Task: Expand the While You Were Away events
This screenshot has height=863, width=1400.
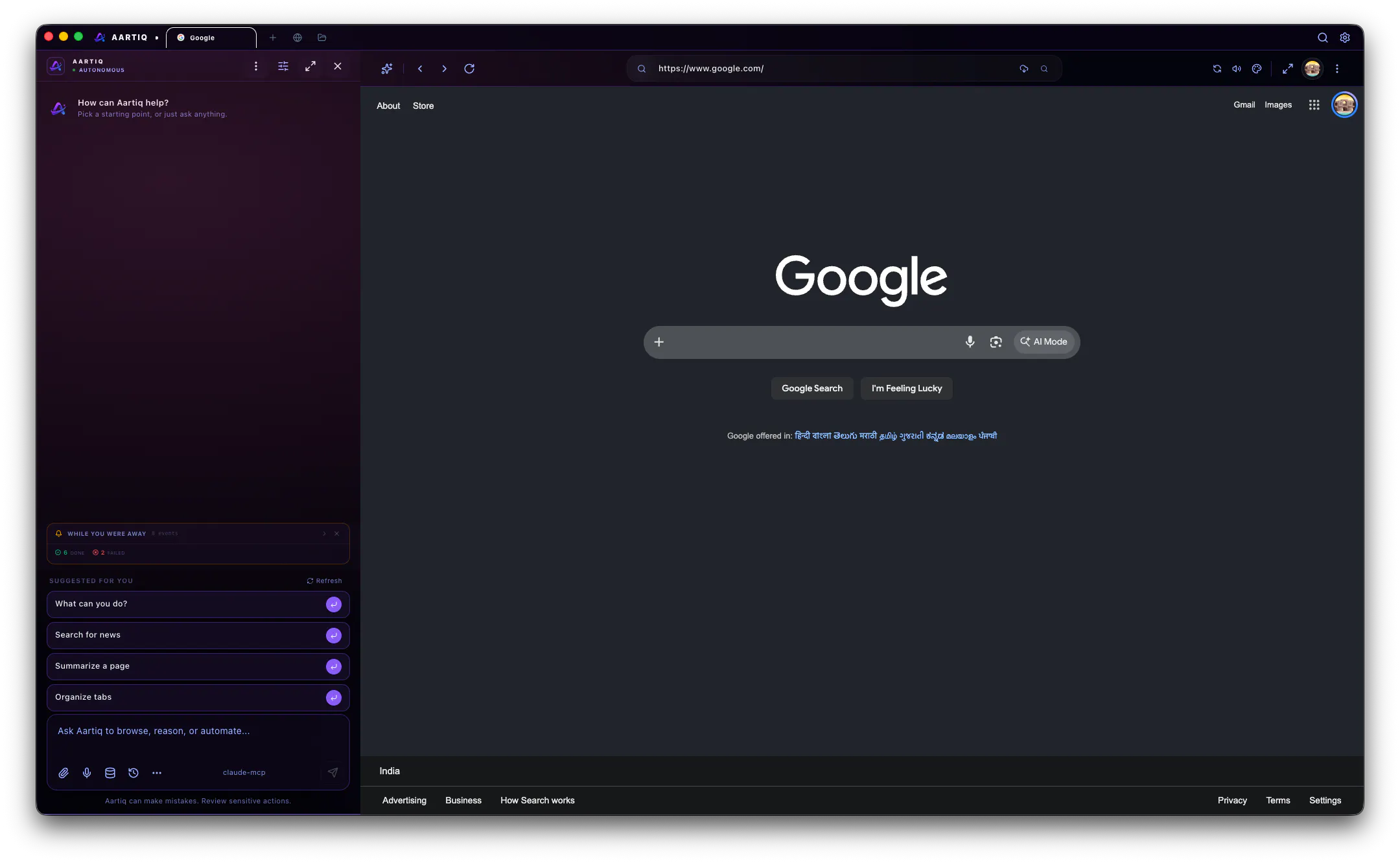Action: pos(325,534)
